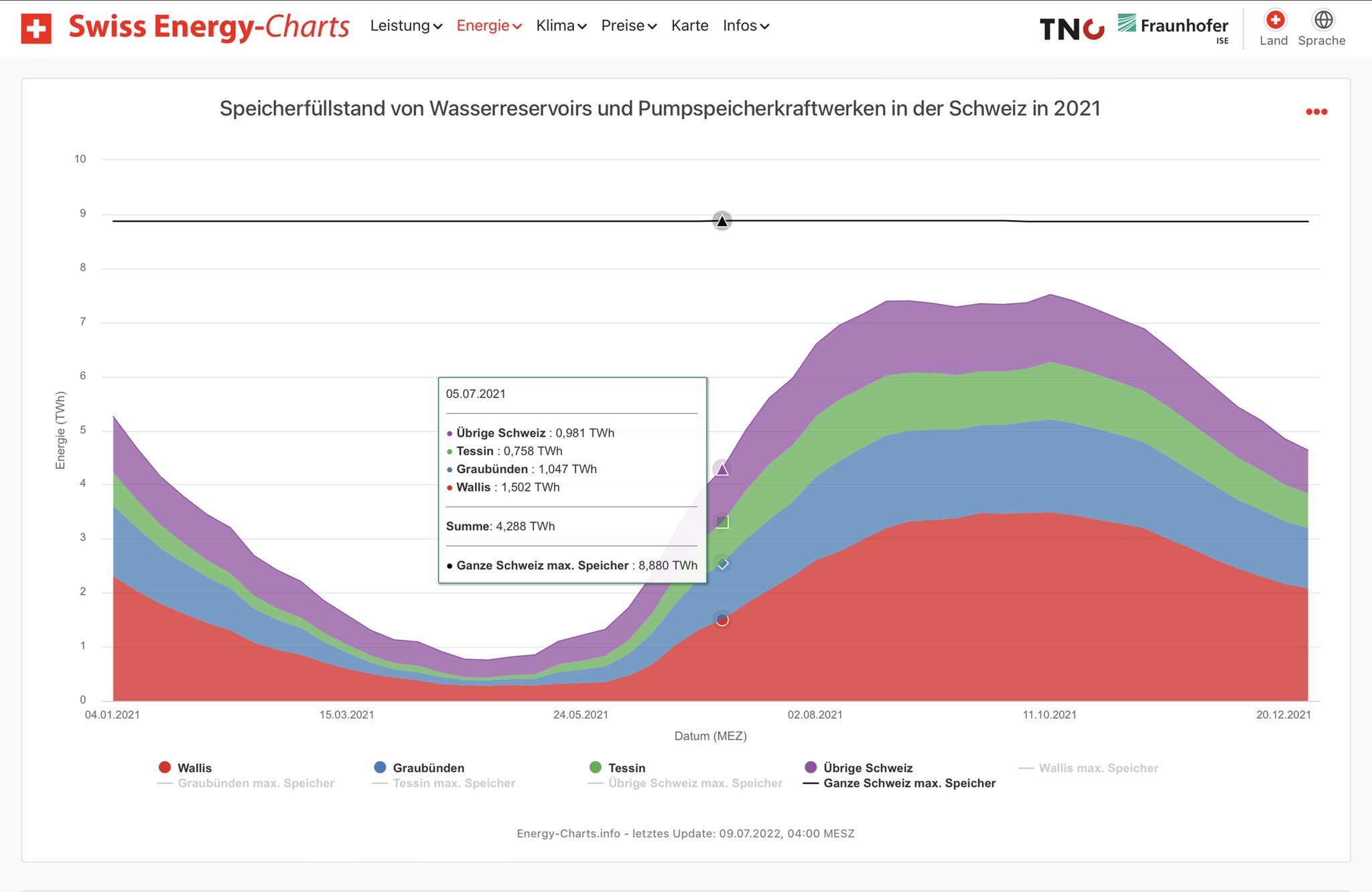1372x892 pixels.
Task: Expand the Klima menu
Action: (x=561, y=25)
